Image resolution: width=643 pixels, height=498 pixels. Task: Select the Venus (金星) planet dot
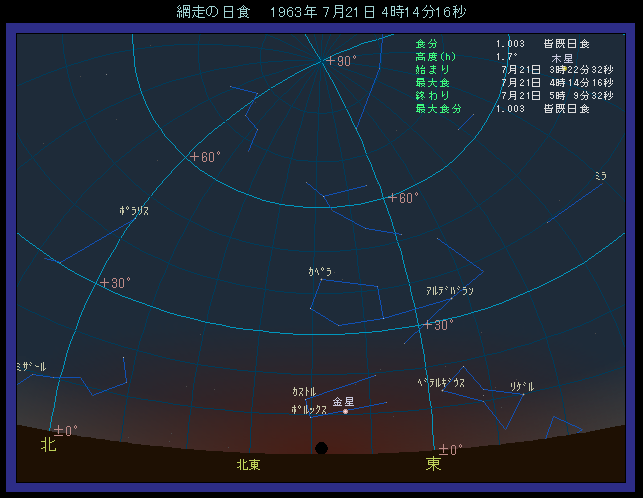[346, 411]
